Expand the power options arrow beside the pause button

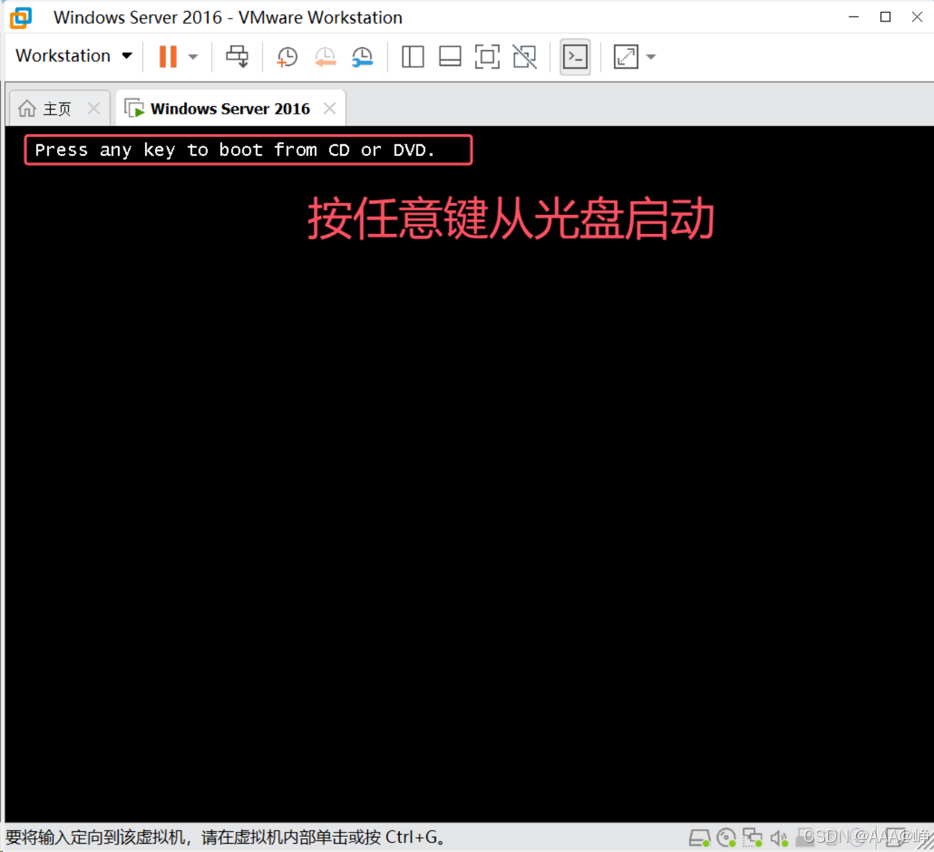193,57
